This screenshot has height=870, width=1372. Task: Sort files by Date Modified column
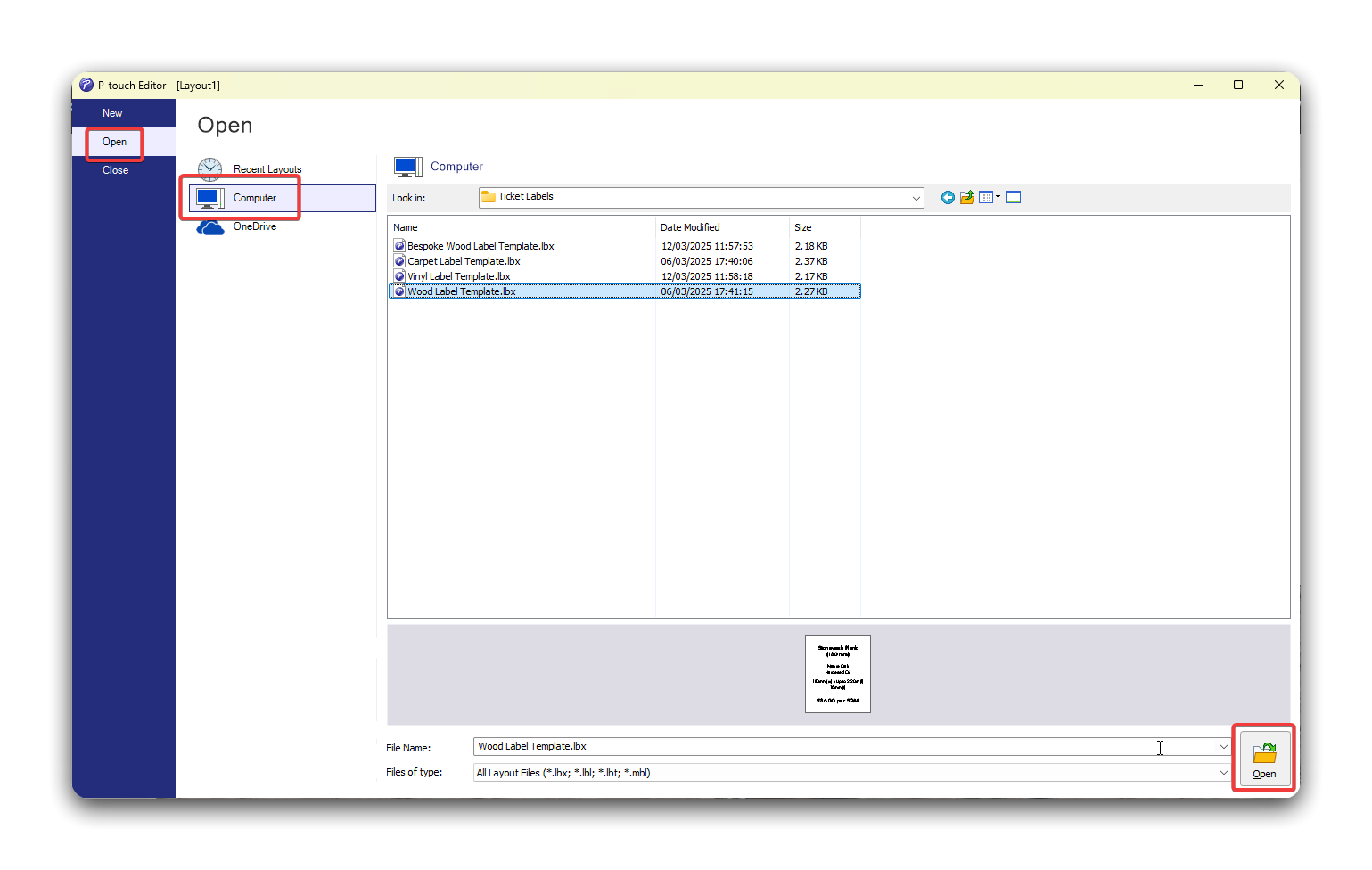(x=690, y=227)
